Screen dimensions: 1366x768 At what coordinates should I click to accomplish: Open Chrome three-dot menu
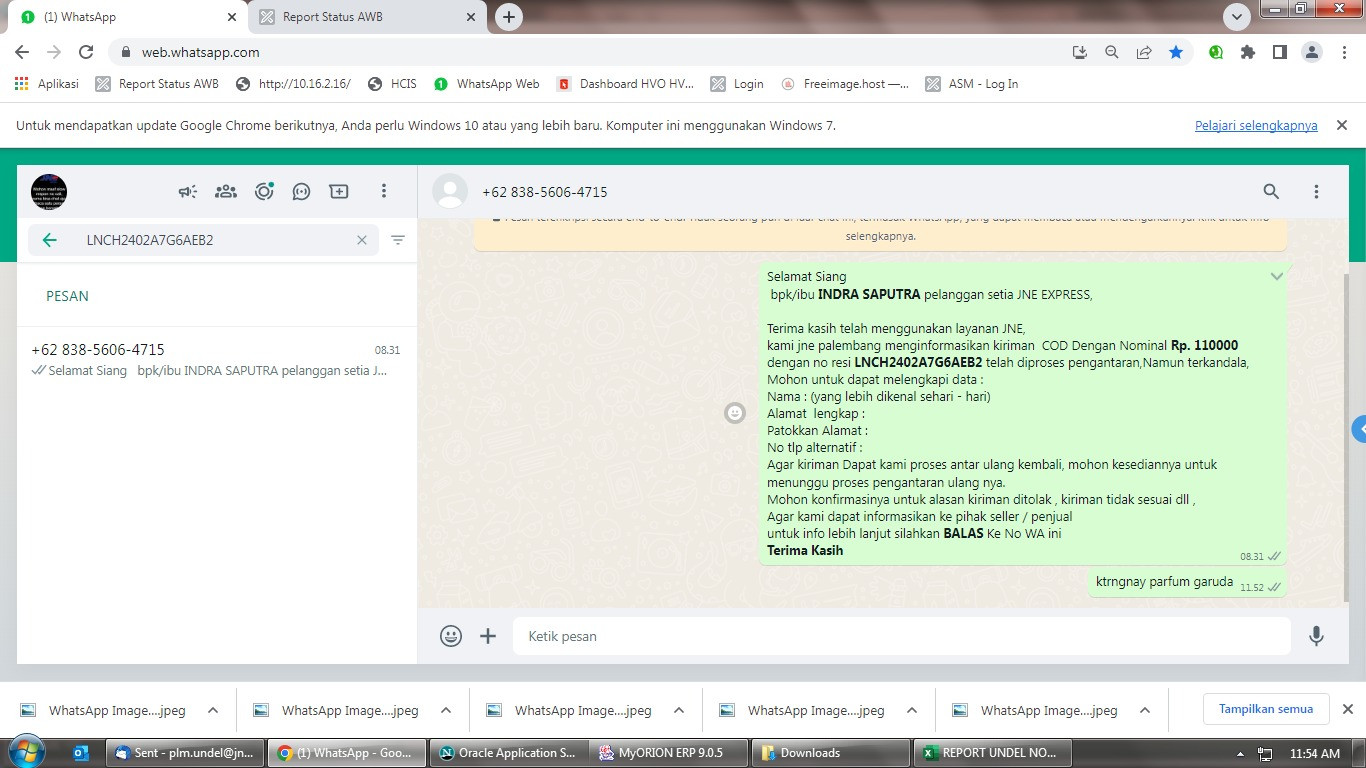[1343, 52]
